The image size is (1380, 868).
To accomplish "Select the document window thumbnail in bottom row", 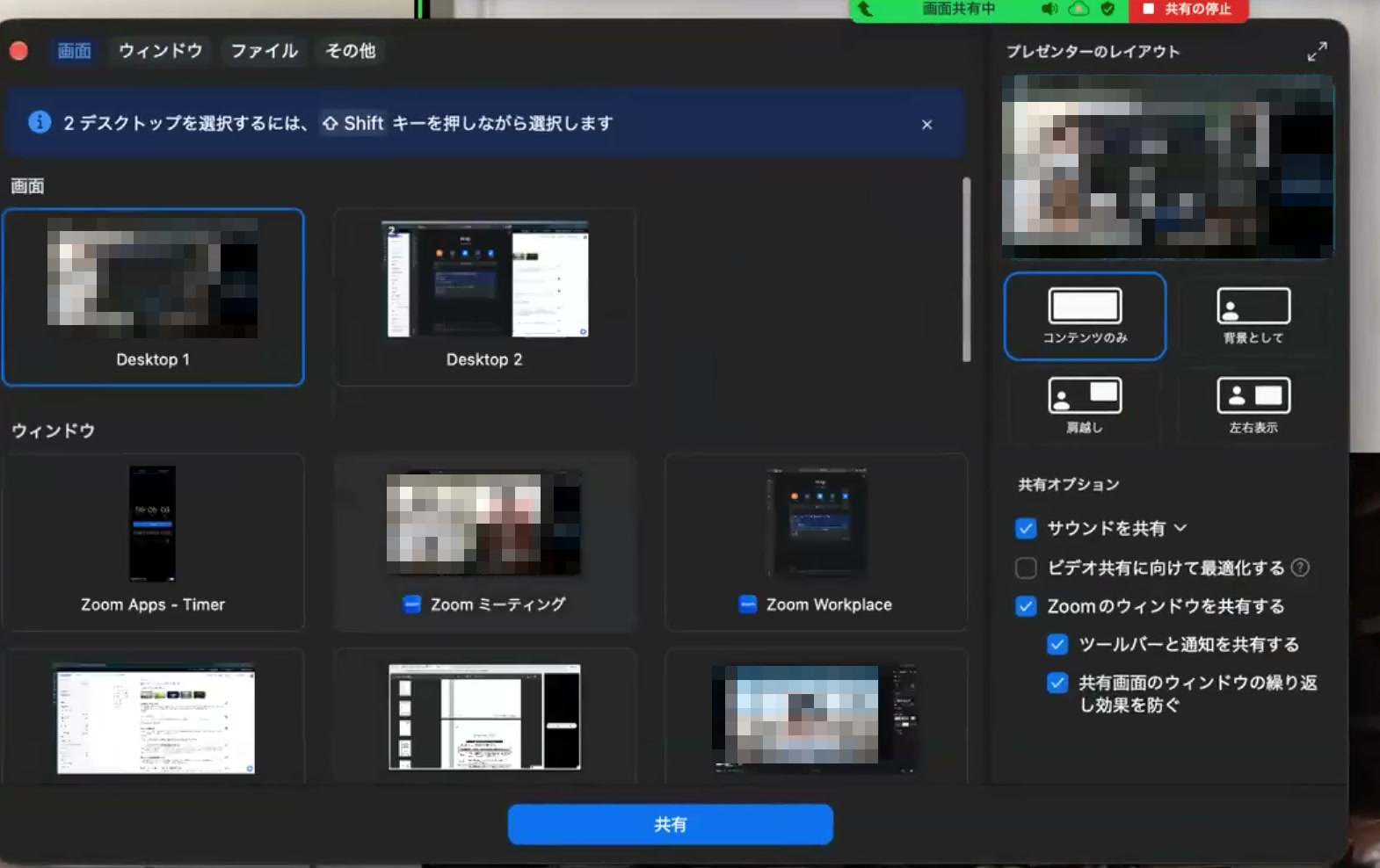I will [x=484, y=717].
